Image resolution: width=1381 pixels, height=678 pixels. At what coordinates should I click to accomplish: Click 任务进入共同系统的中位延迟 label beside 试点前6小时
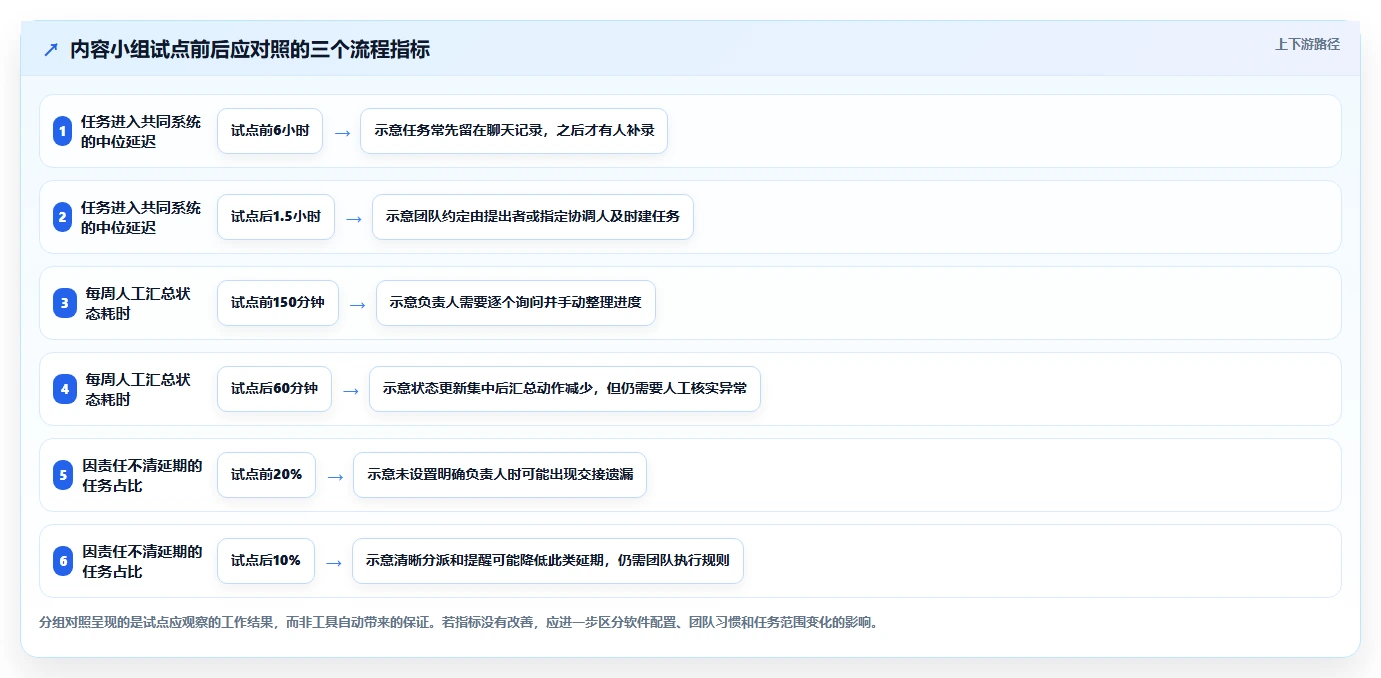point(141,131)
